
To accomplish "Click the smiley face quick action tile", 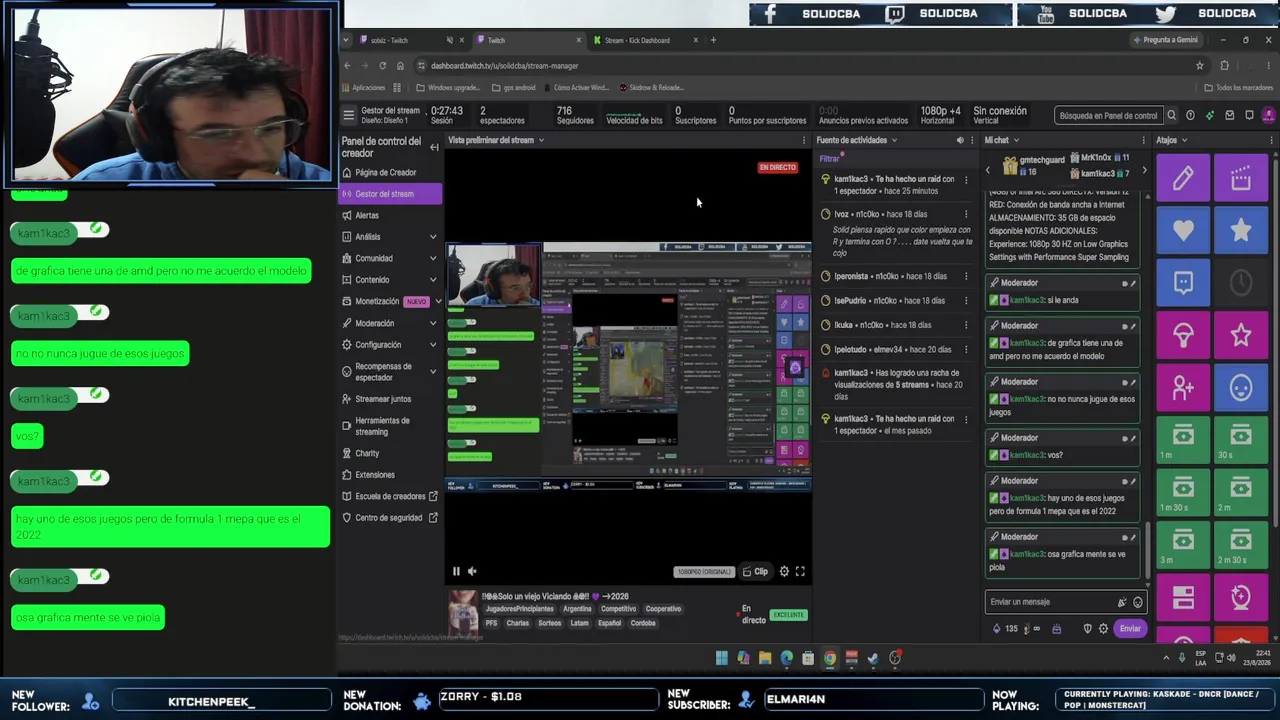I will coord(1241,387).
